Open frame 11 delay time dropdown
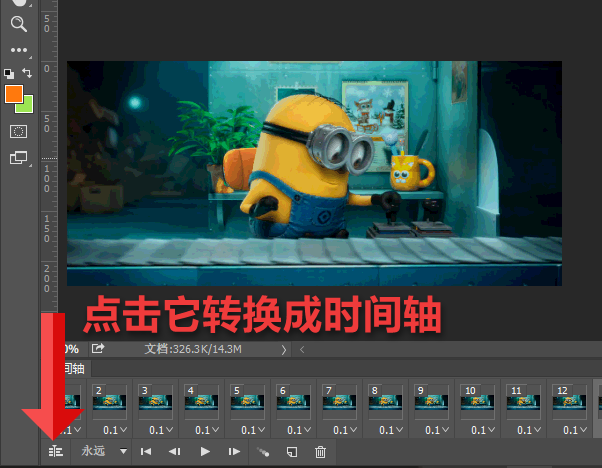 point(529,430)
